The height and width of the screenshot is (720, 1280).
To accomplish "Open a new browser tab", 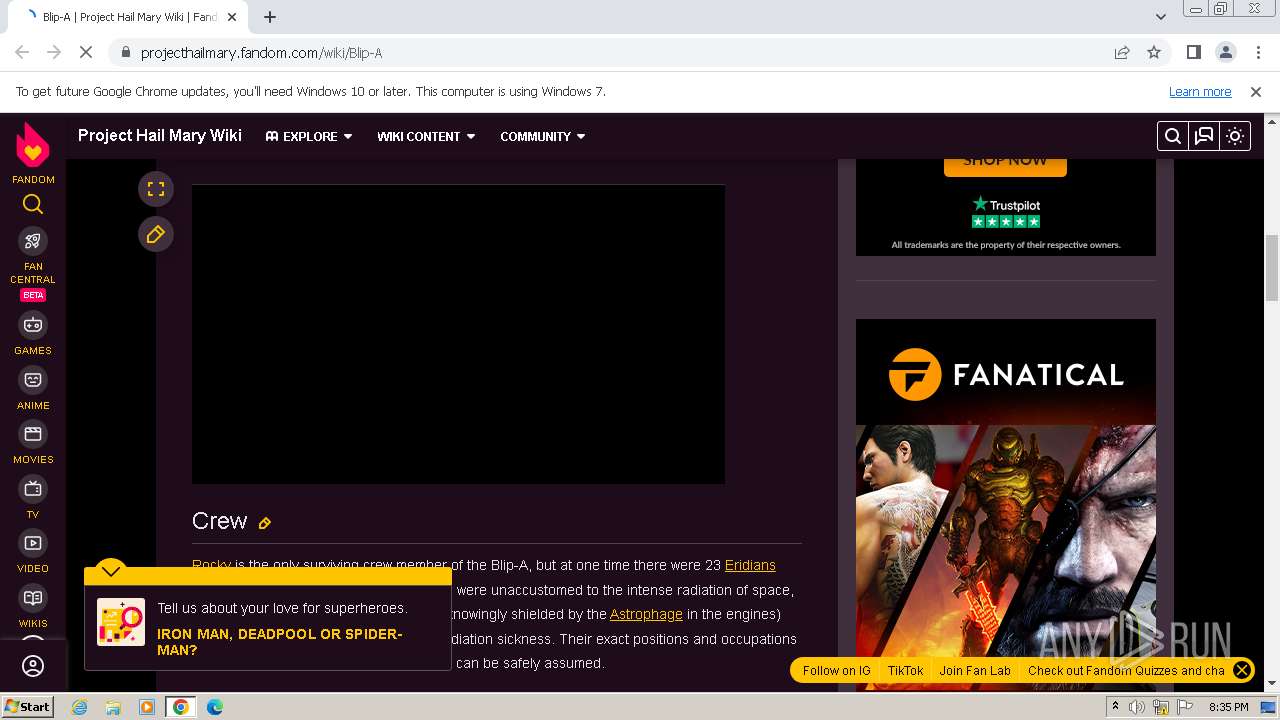I will pos(270,17).
